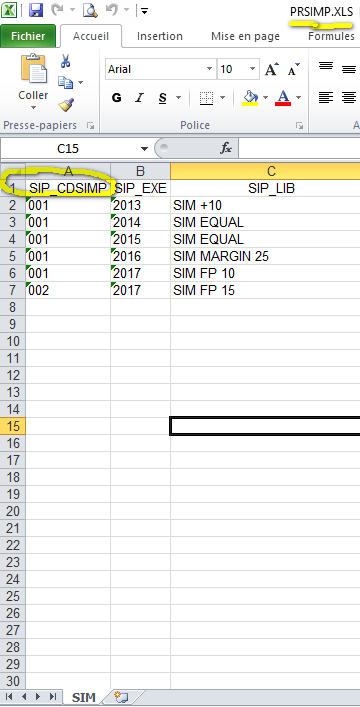Apply cell borders button

pos(206,97)
